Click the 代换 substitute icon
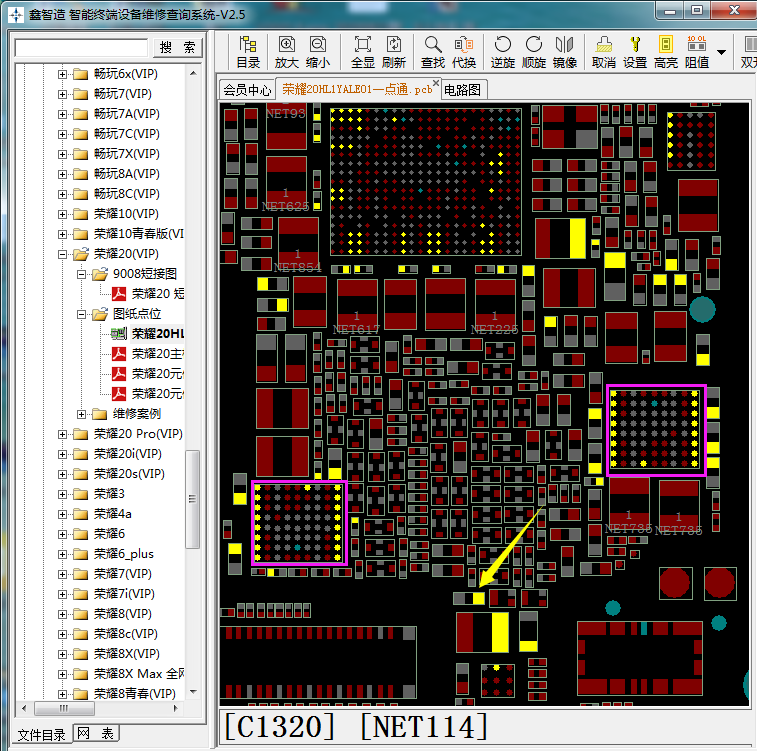 click(464, 52)
